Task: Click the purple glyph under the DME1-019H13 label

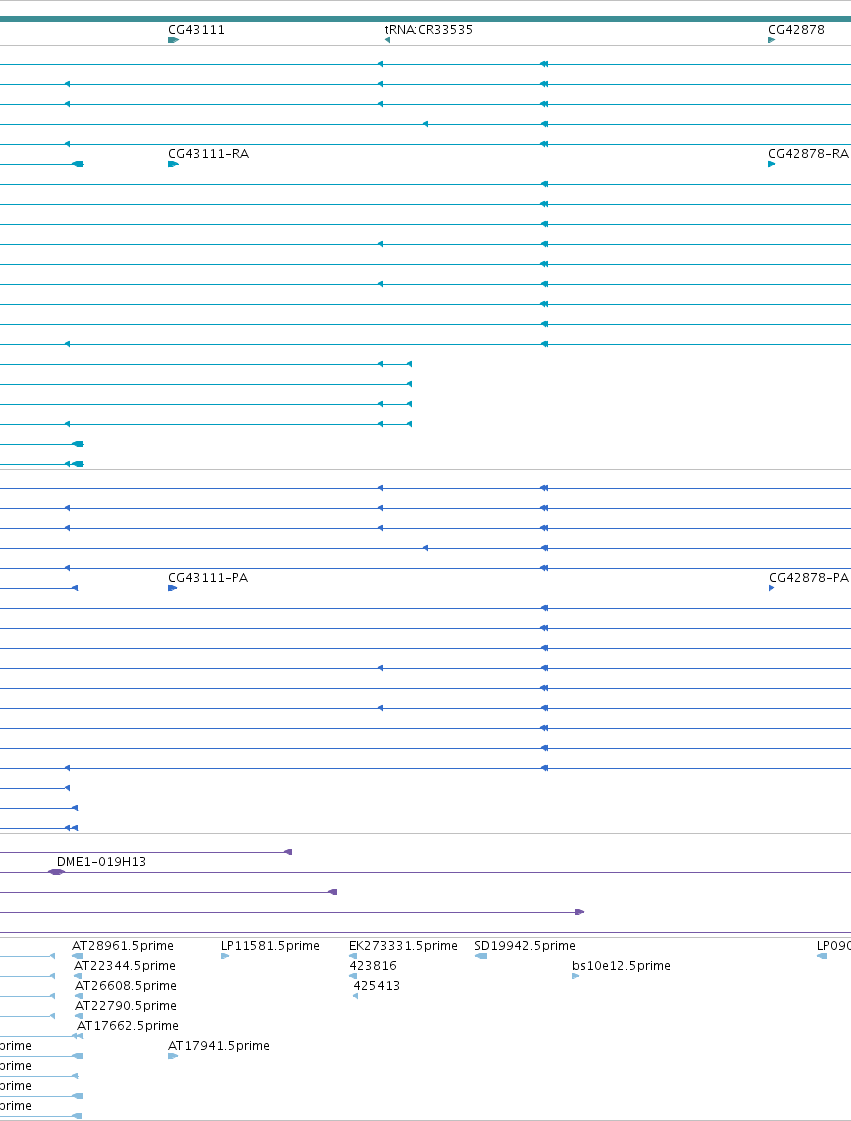Action: 56,872
